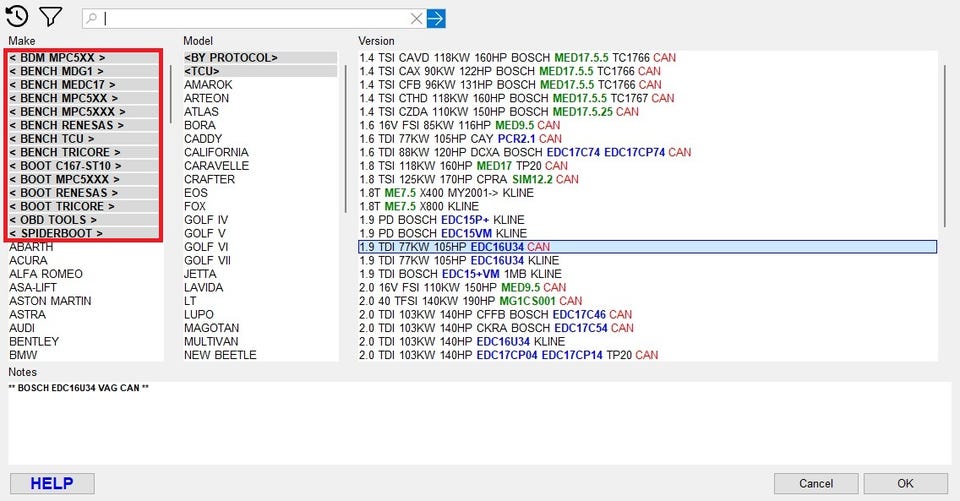The width and height of the screenshot is (960, 501).
Task: Select AMAROK model
Action: [208, 85]
